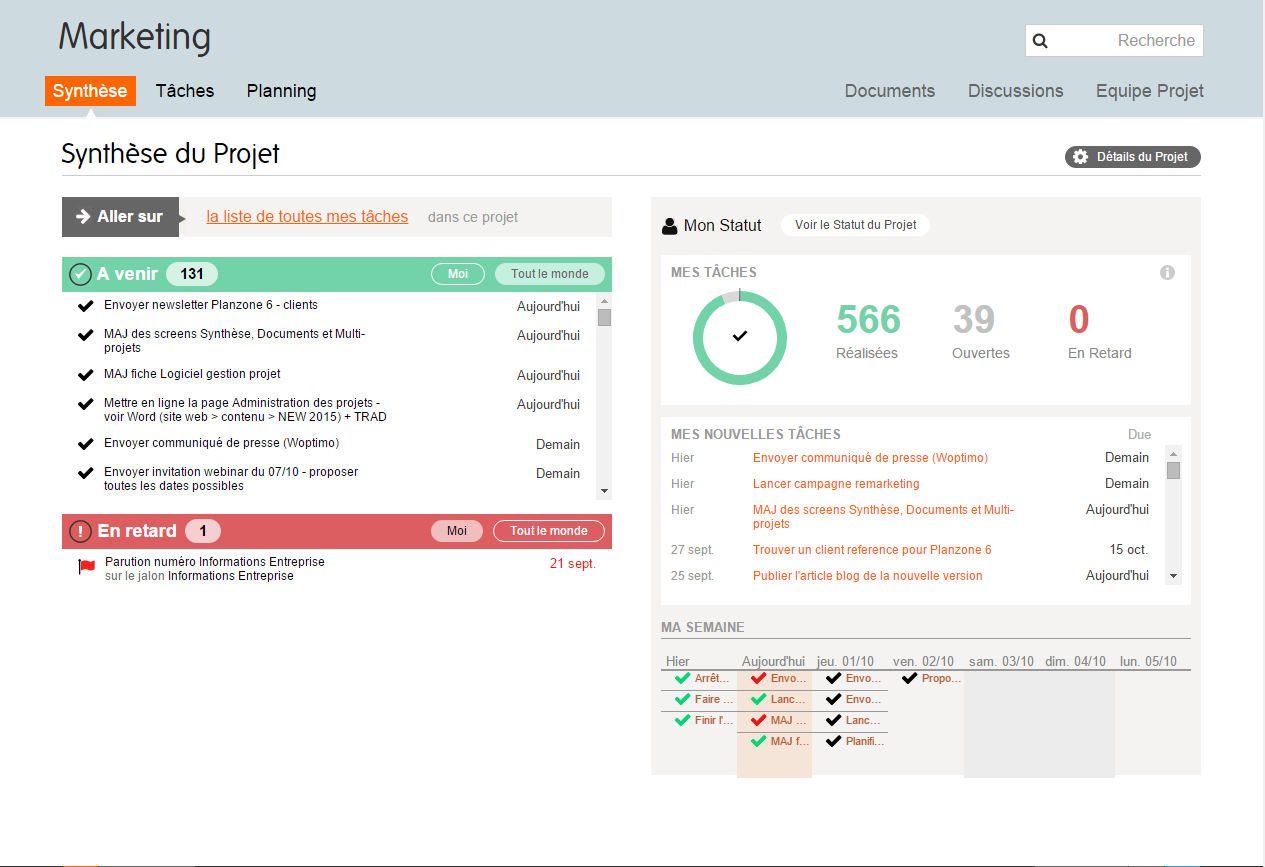The image size is (1265, 867).
Task: Tick the Envoyer communiqué de presse checkmark
Action: point(86,444)
